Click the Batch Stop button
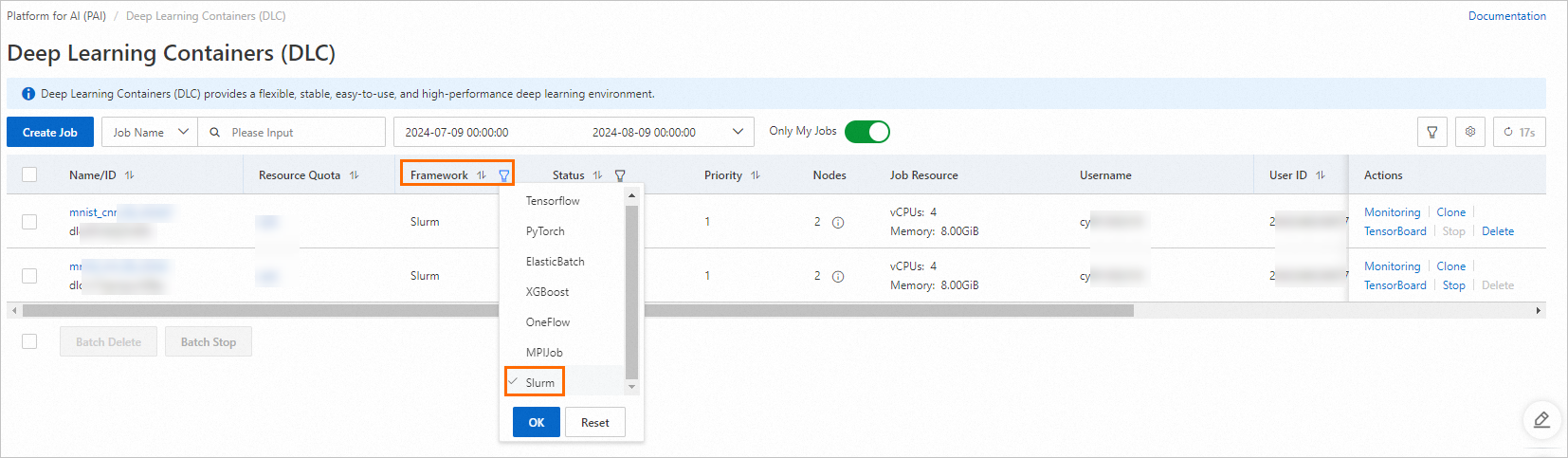Screen dimensions: 1568x458 [x=209, y=342]
